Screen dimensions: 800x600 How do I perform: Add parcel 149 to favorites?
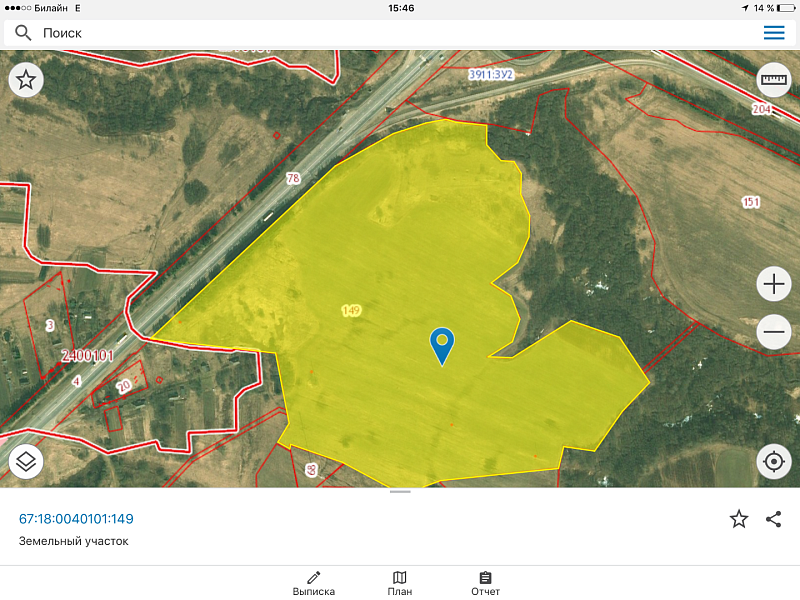[x=739, y=518]
